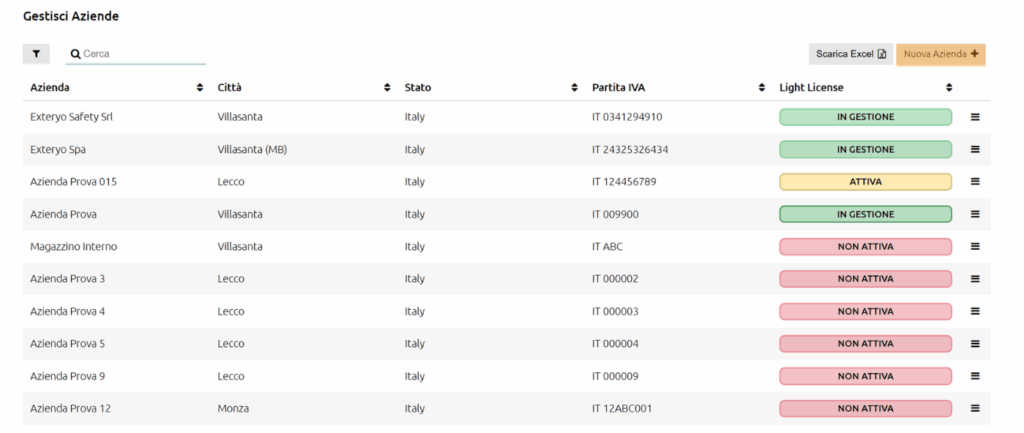Open row menu for Azienda Prova 9
The width and height of the screenshot is (1024, 433).
pos(975,376)
